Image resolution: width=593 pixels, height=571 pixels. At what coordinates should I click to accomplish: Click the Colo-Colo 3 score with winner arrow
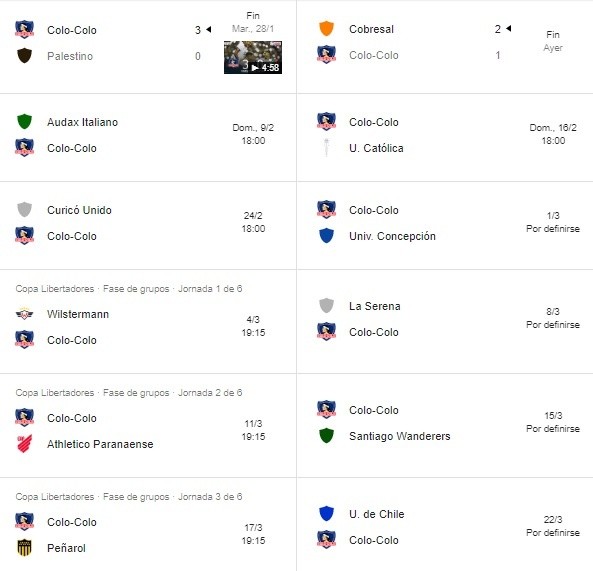point(203,30)
